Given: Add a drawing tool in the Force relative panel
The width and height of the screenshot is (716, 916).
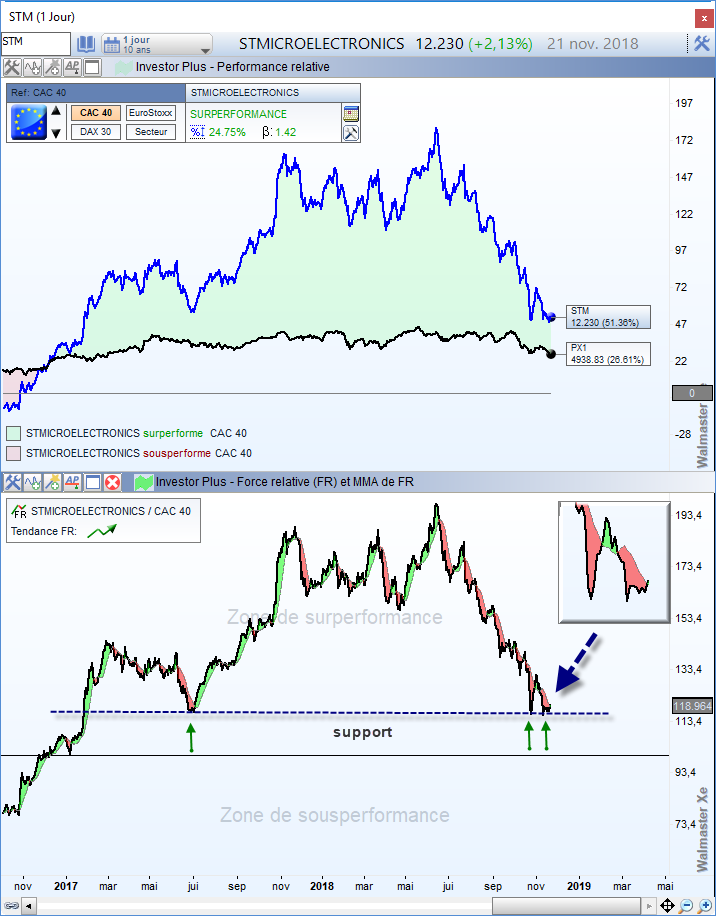Looking at the screenshot, I should click(x=52, y=483).
